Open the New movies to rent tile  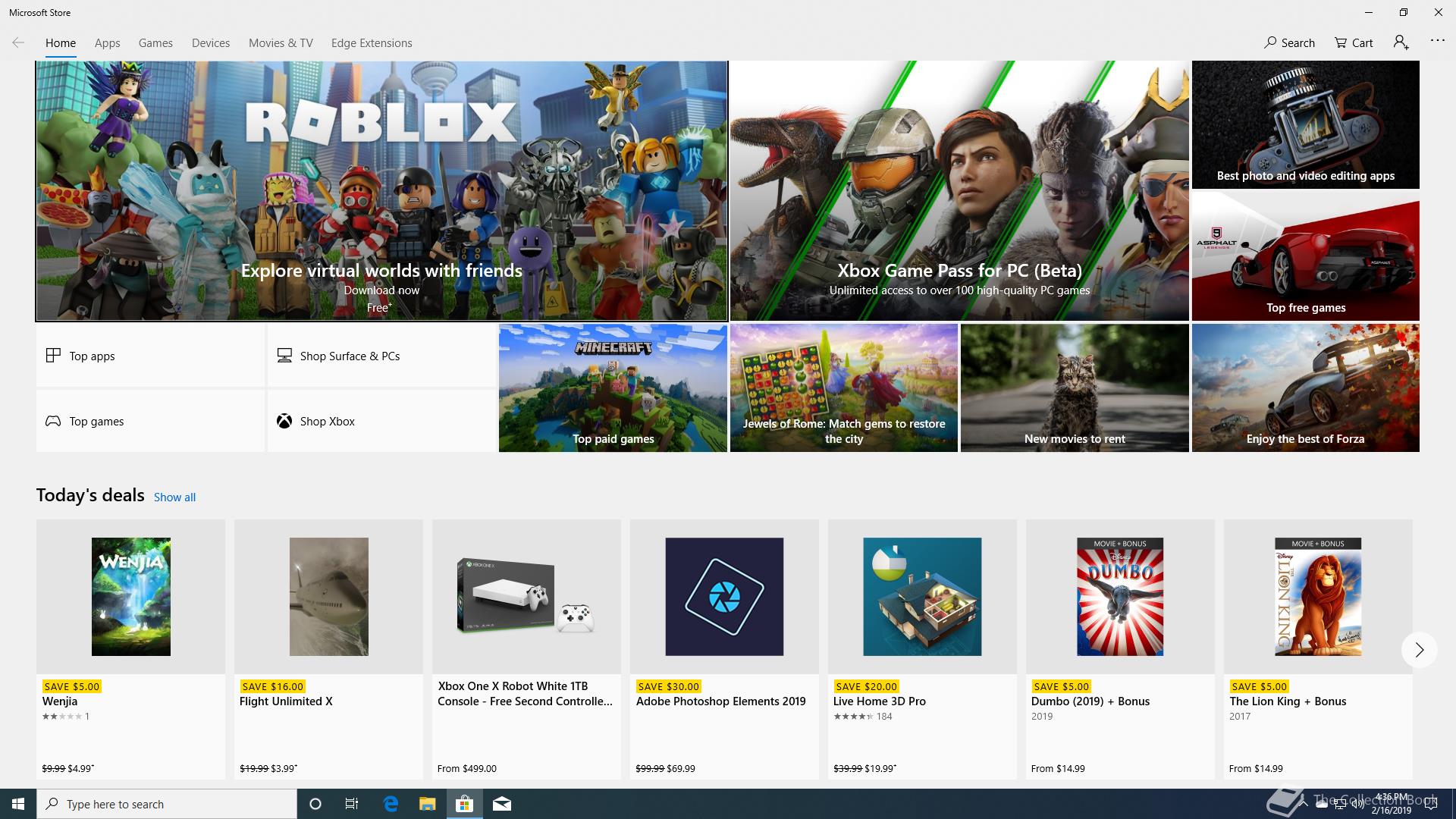tap(1075, 388)
